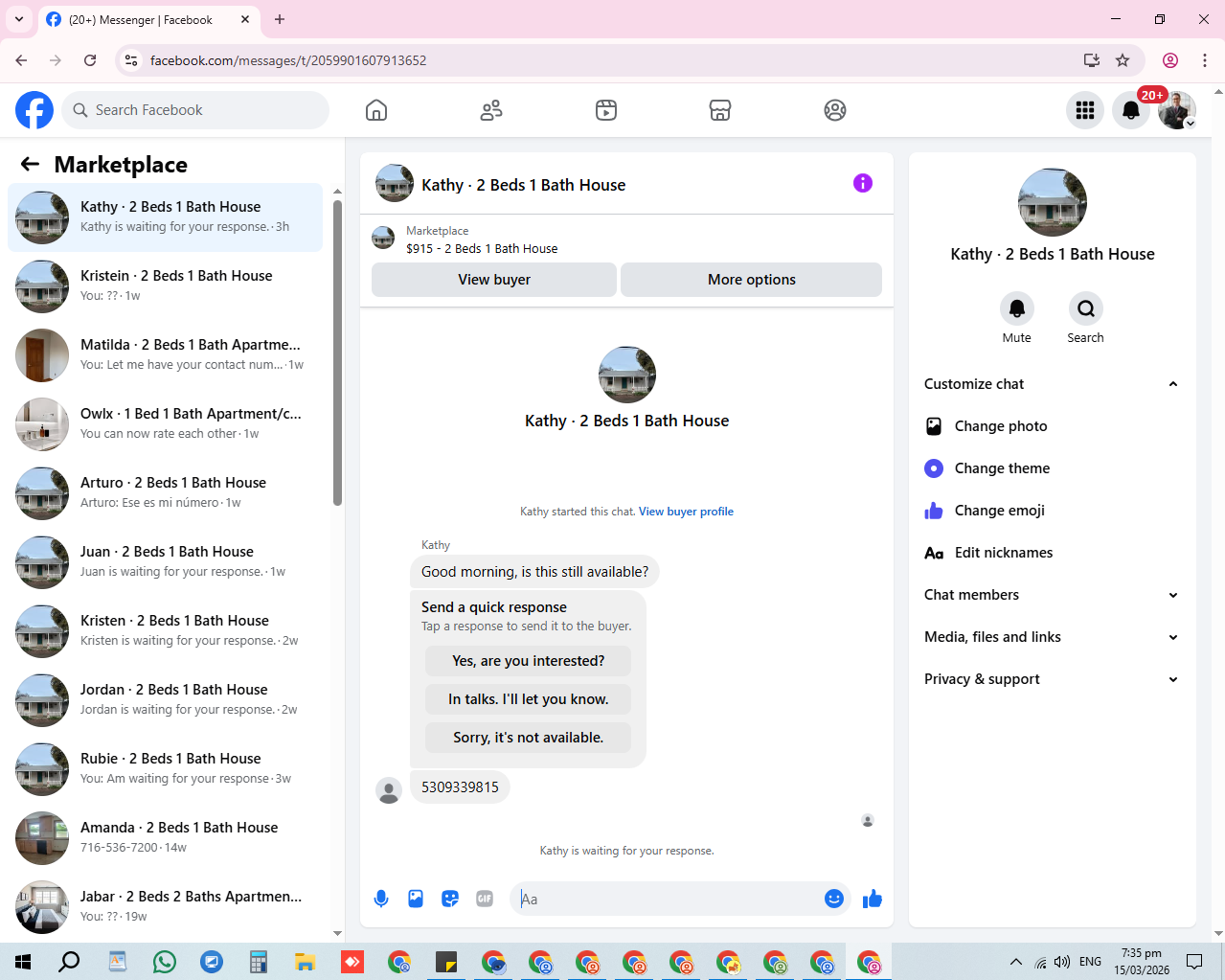1225x980 pixels.
Task: Click the Search Facebook field
Action: (x=195, y=110)
